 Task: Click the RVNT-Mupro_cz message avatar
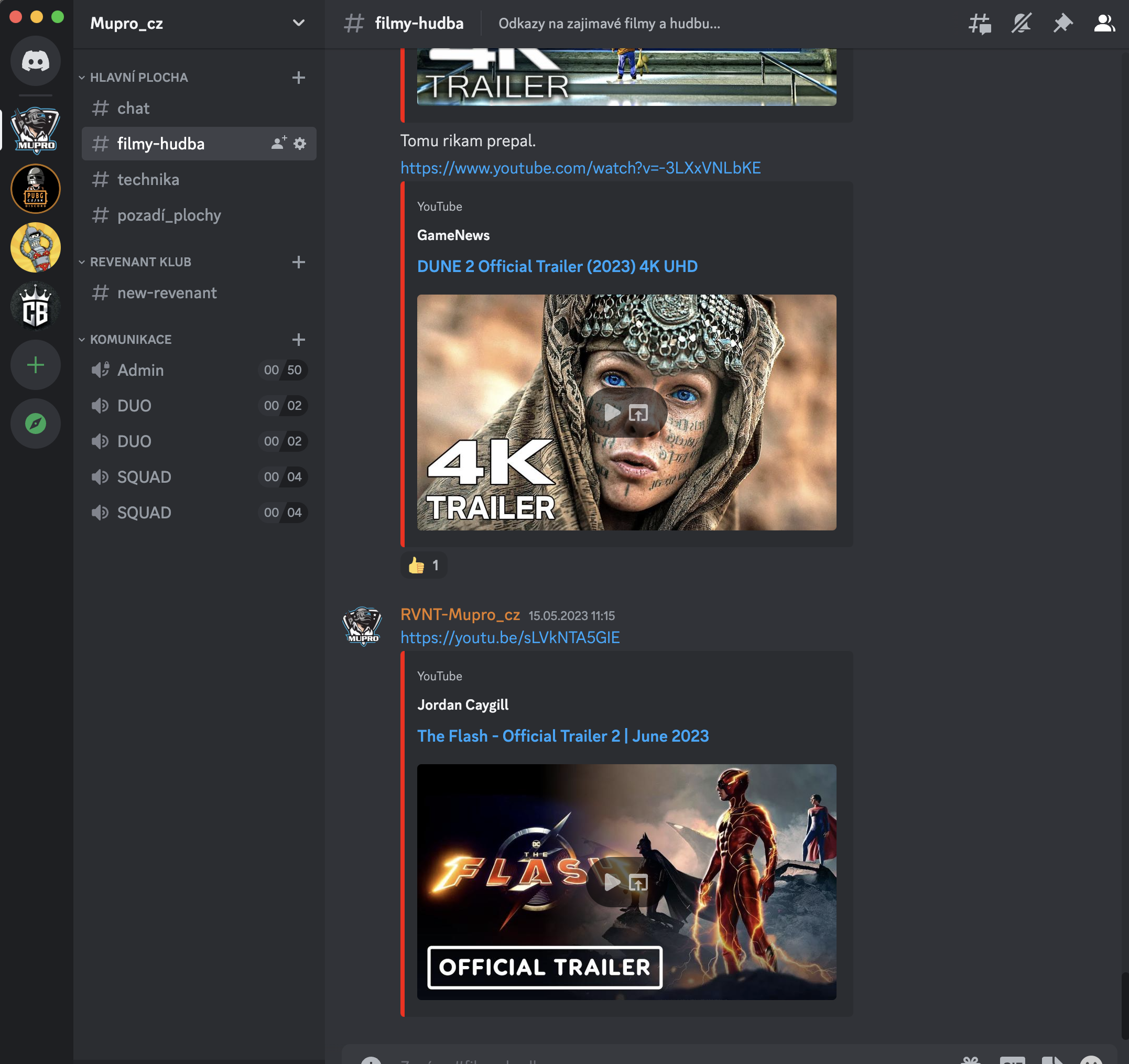363,626
